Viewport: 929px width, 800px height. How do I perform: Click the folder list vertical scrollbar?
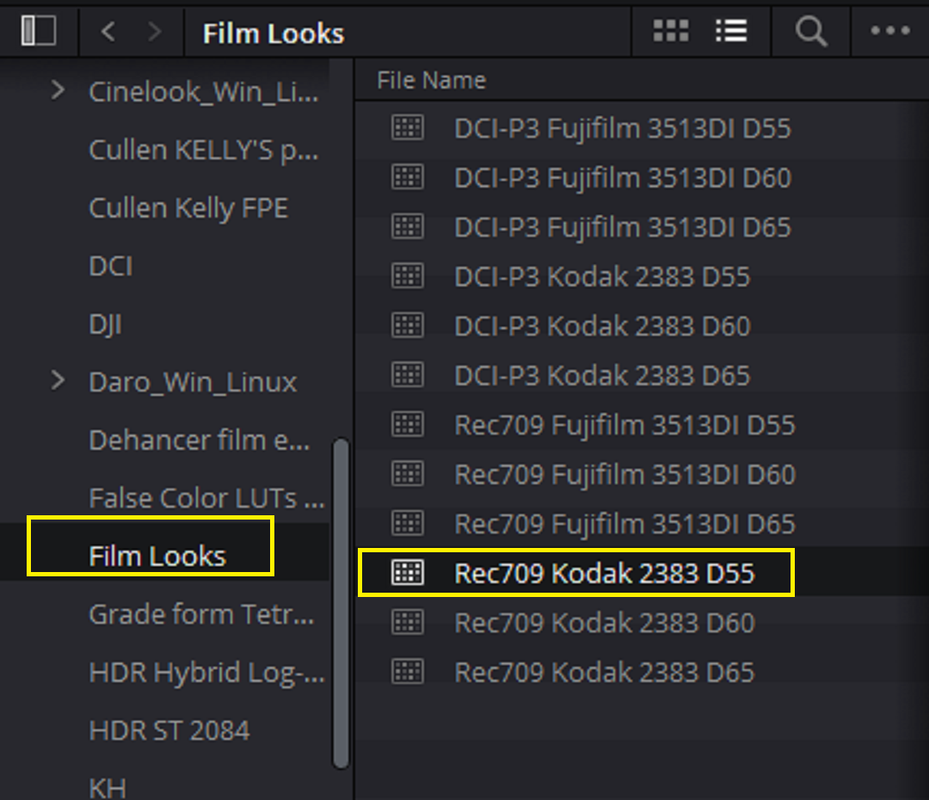341,603
